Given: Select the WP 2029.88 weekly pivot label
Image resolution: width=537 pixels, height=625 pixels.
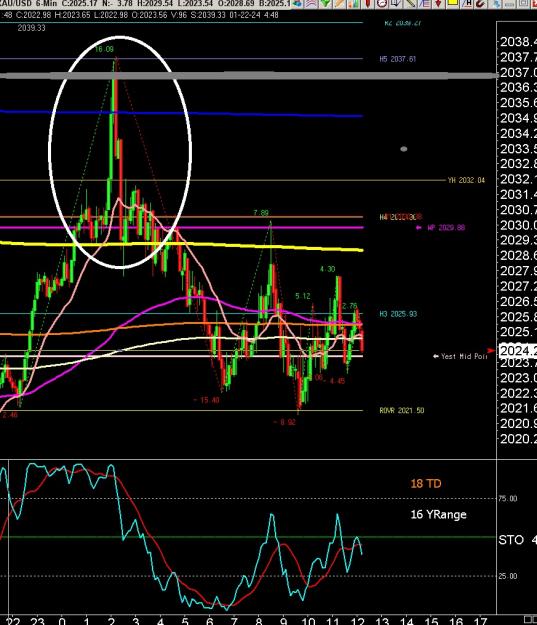Looking at the screenshot, I should [x=446, y=228].
